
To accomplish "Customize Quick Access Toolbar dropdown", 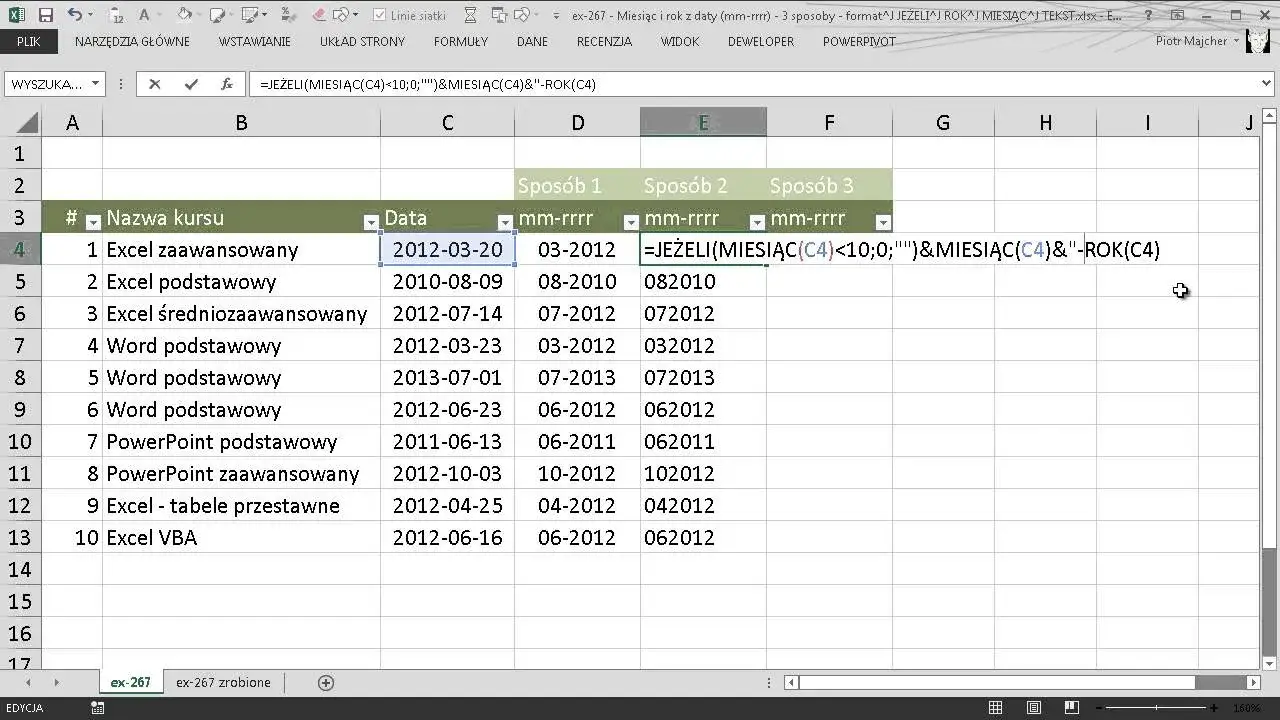I will tap(556, 16).
